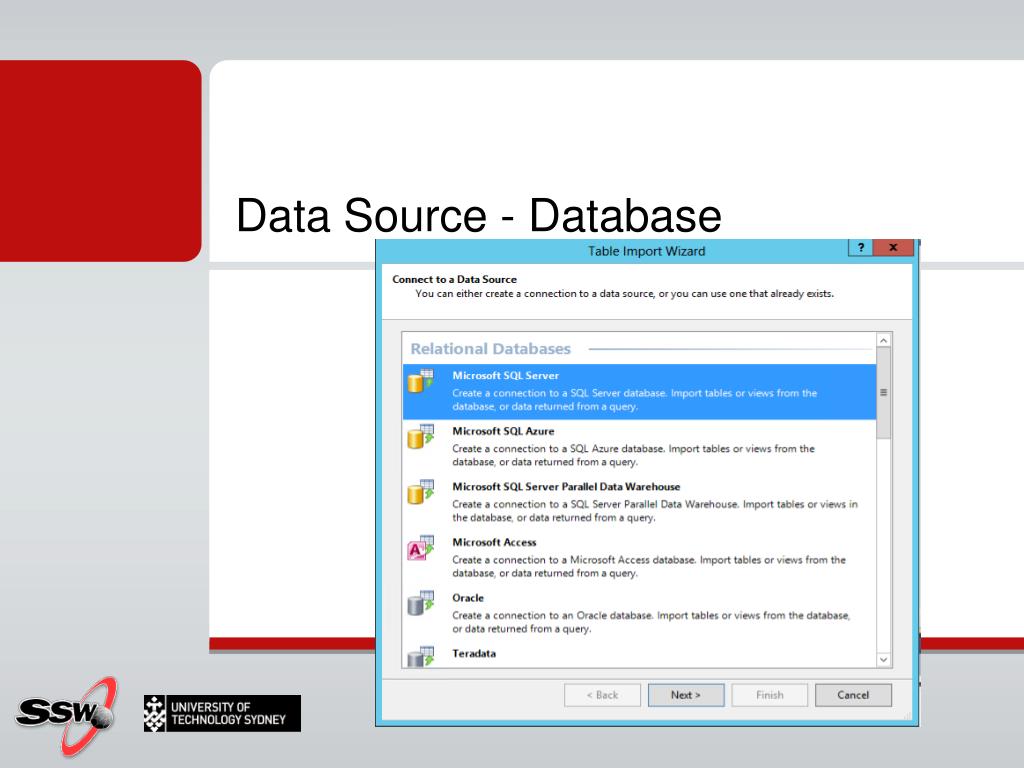Click the scroll down arrow of the list

point(884,660)
